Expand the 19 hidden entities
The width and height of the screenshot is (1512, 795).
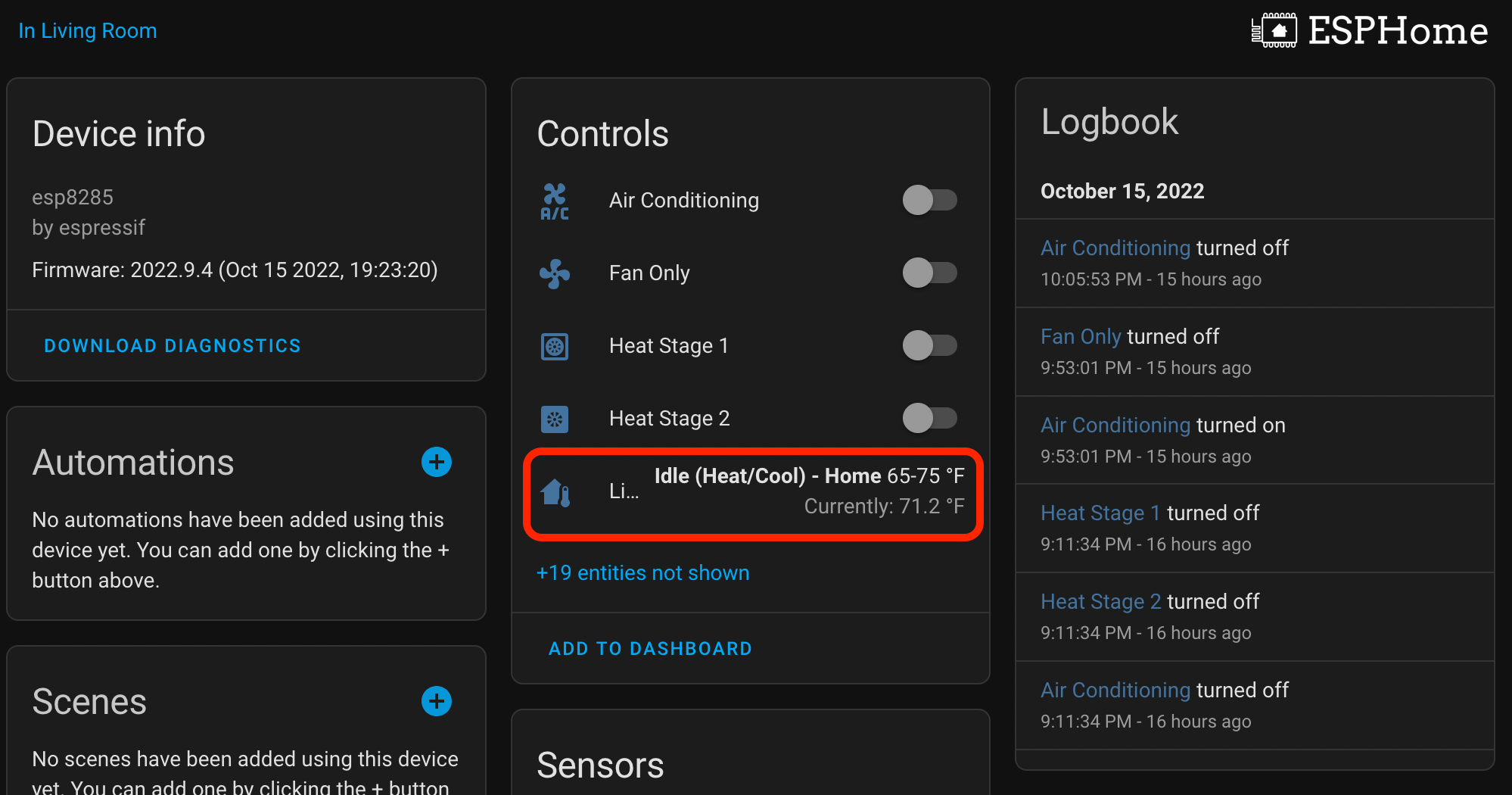tap(642, 573)
